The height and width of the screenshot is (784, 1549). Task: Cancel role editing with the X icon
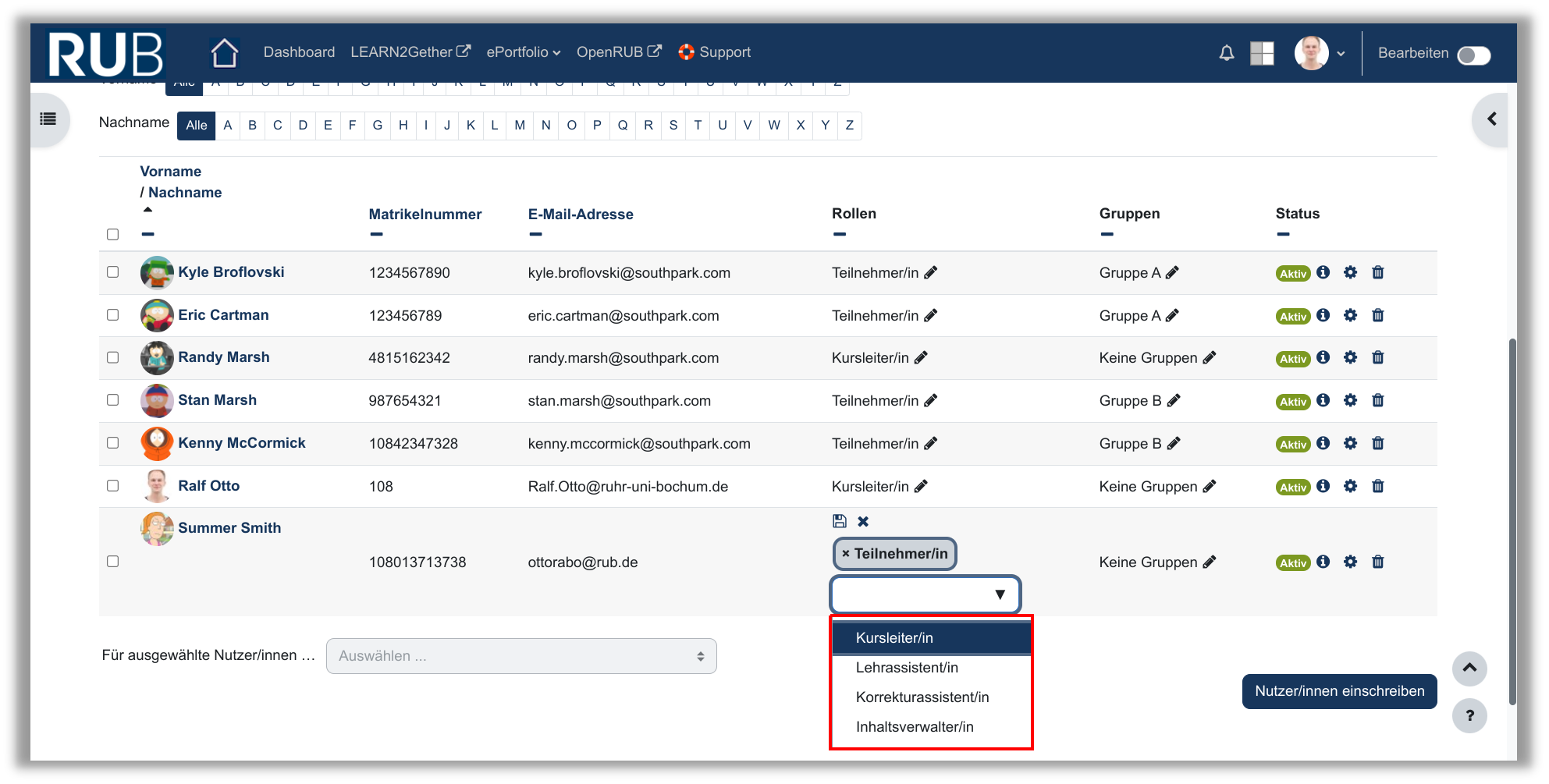pyautogui.click(x=863, y=521)
